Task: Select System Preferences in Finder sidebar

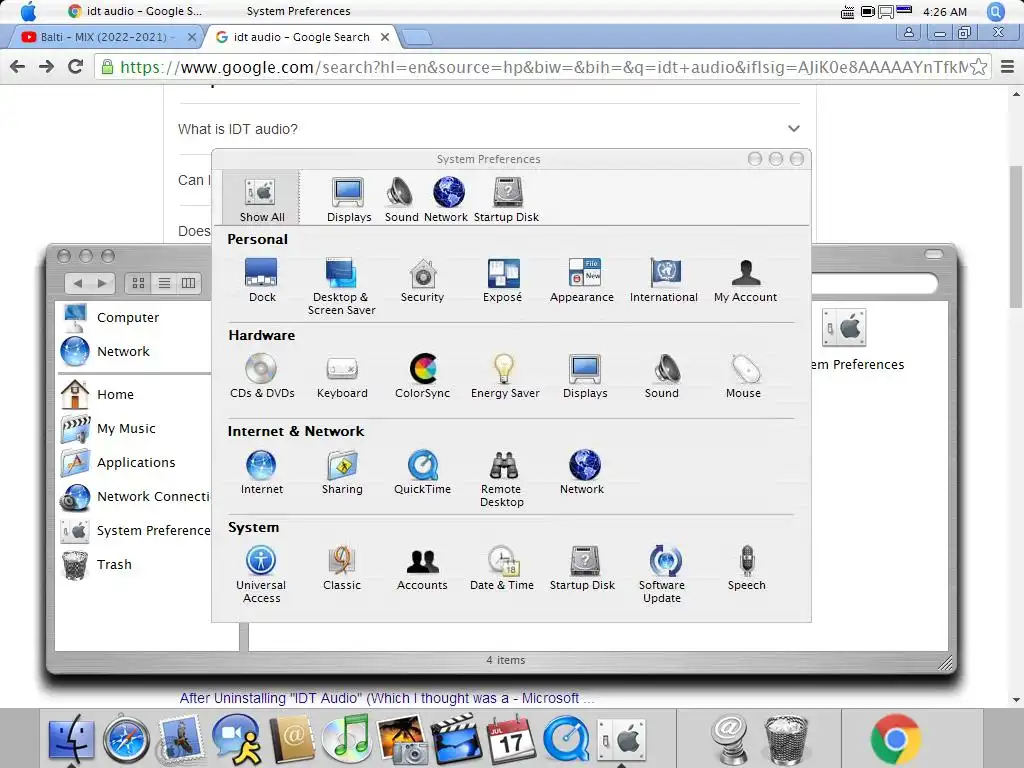Action: (136, 530)
